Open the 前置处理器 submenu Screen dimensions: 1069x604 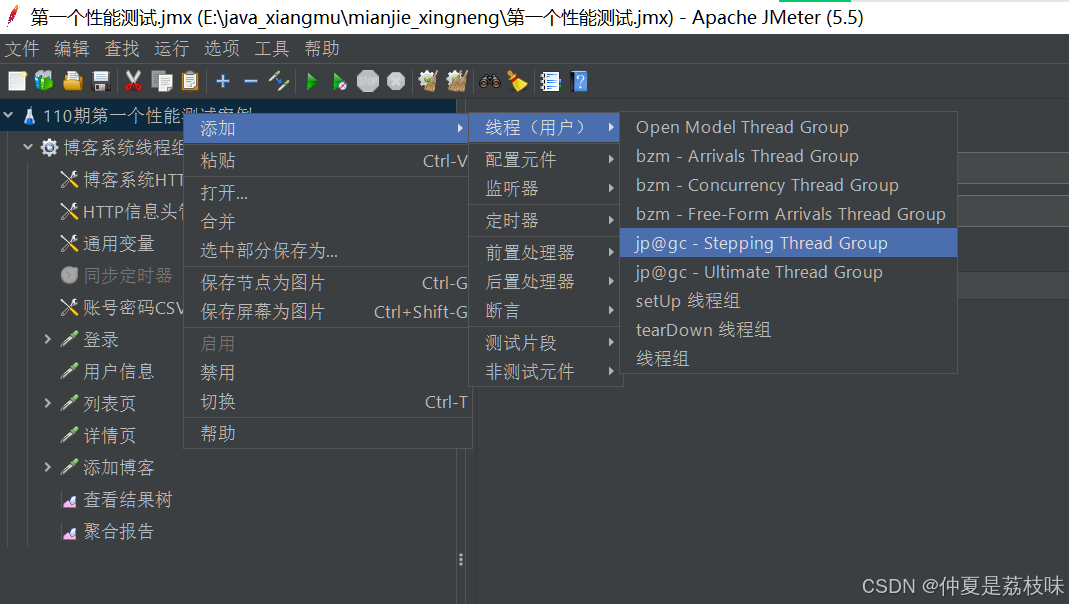point(545,253)
